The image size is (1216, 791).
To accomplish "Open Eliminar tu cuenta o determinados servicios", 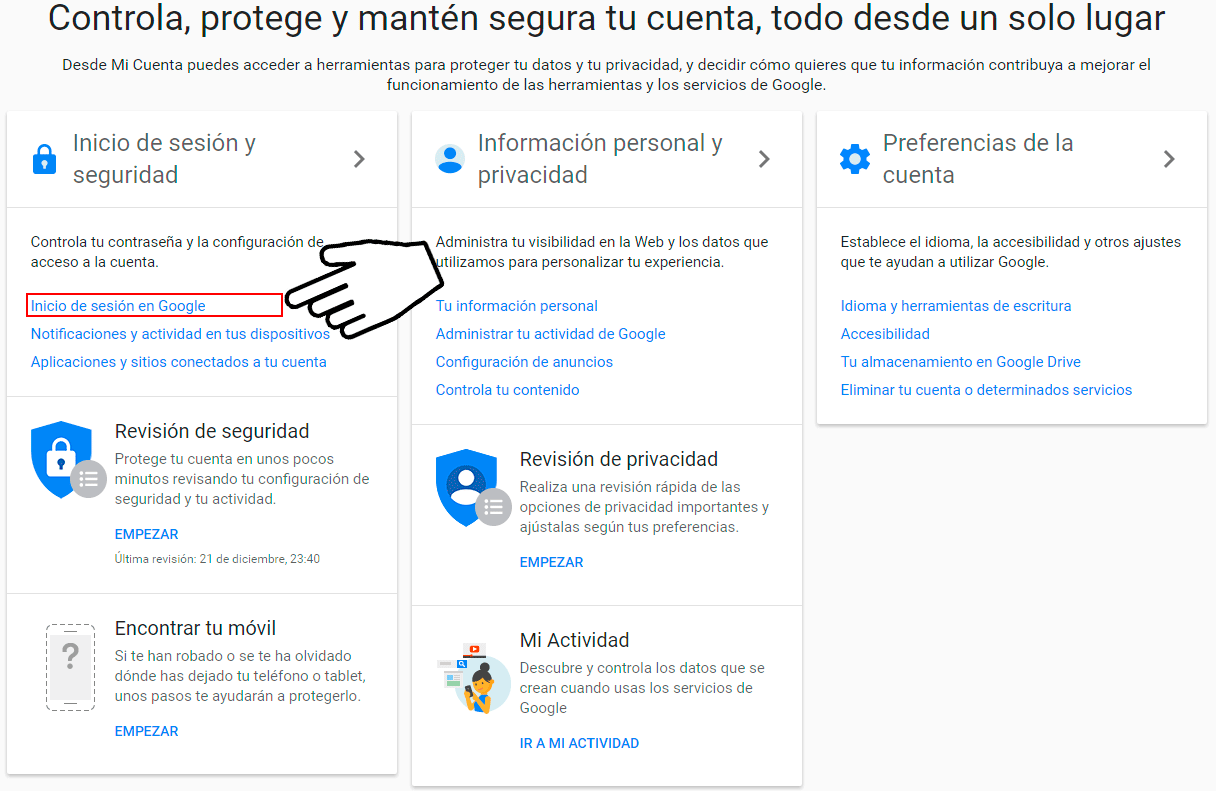I will click(987, 390).
